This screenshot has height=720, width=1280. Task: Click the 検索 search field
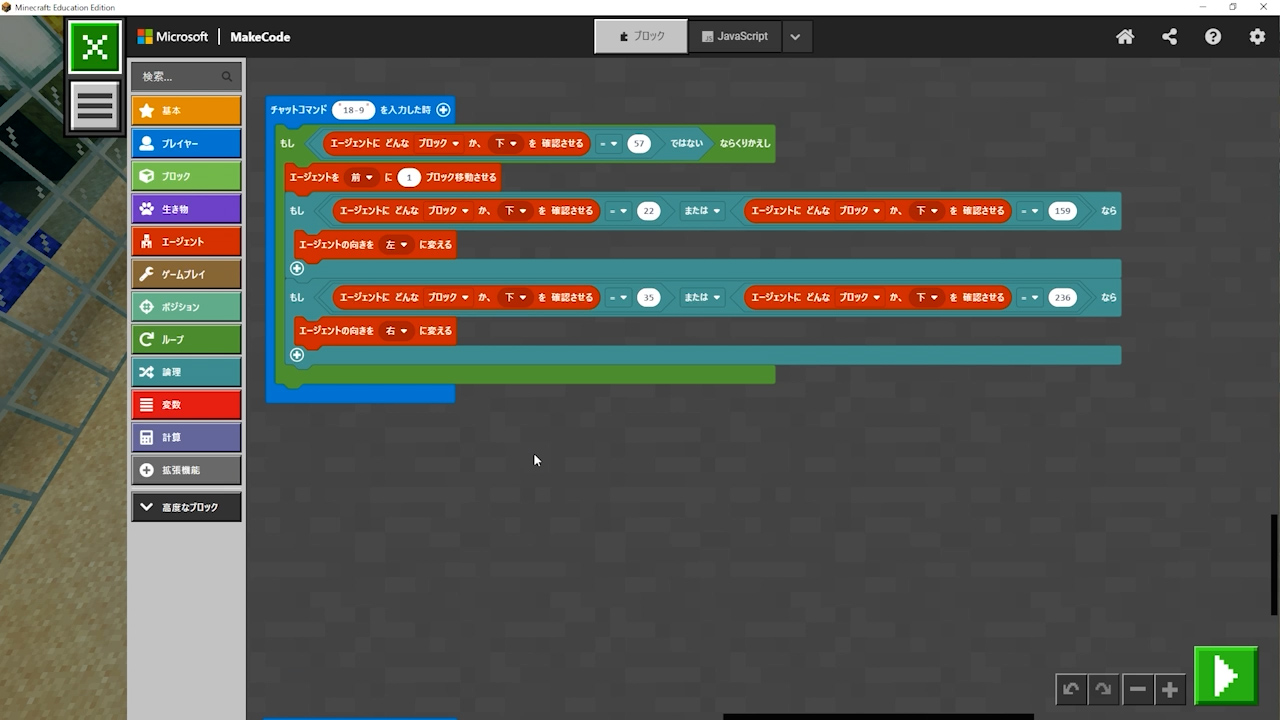pyautogui.click(x=180, y=76)
